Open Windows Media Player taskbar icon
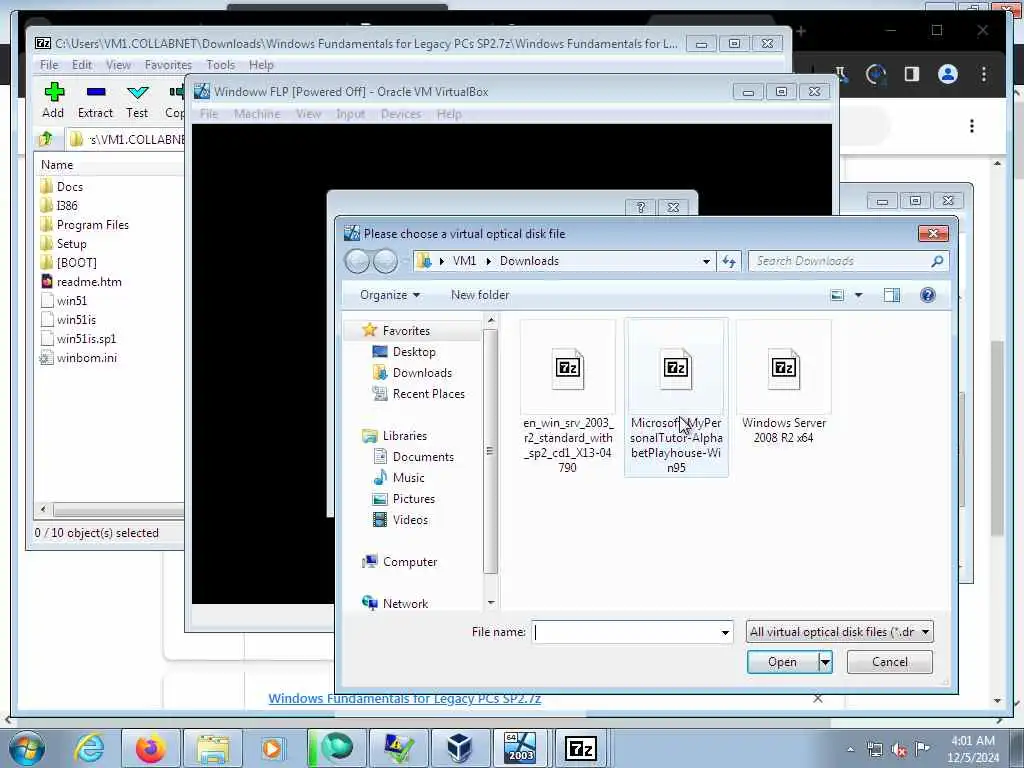Viewport: 1024px width, 768px height. tap(272, 748)
